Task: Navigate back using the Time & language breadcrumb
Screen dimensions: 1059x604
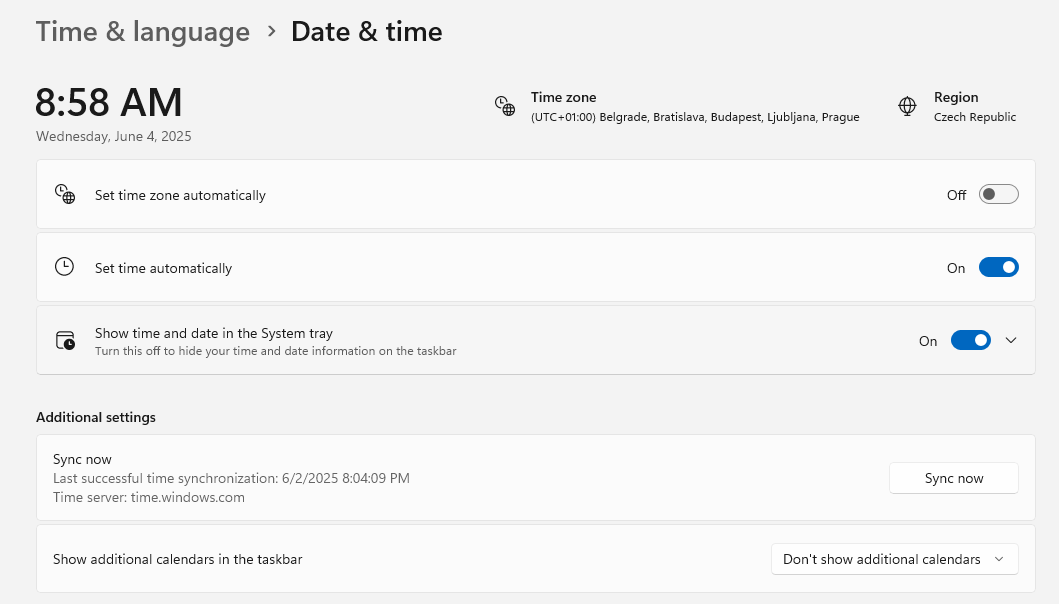Action: [x=142, y=32]
